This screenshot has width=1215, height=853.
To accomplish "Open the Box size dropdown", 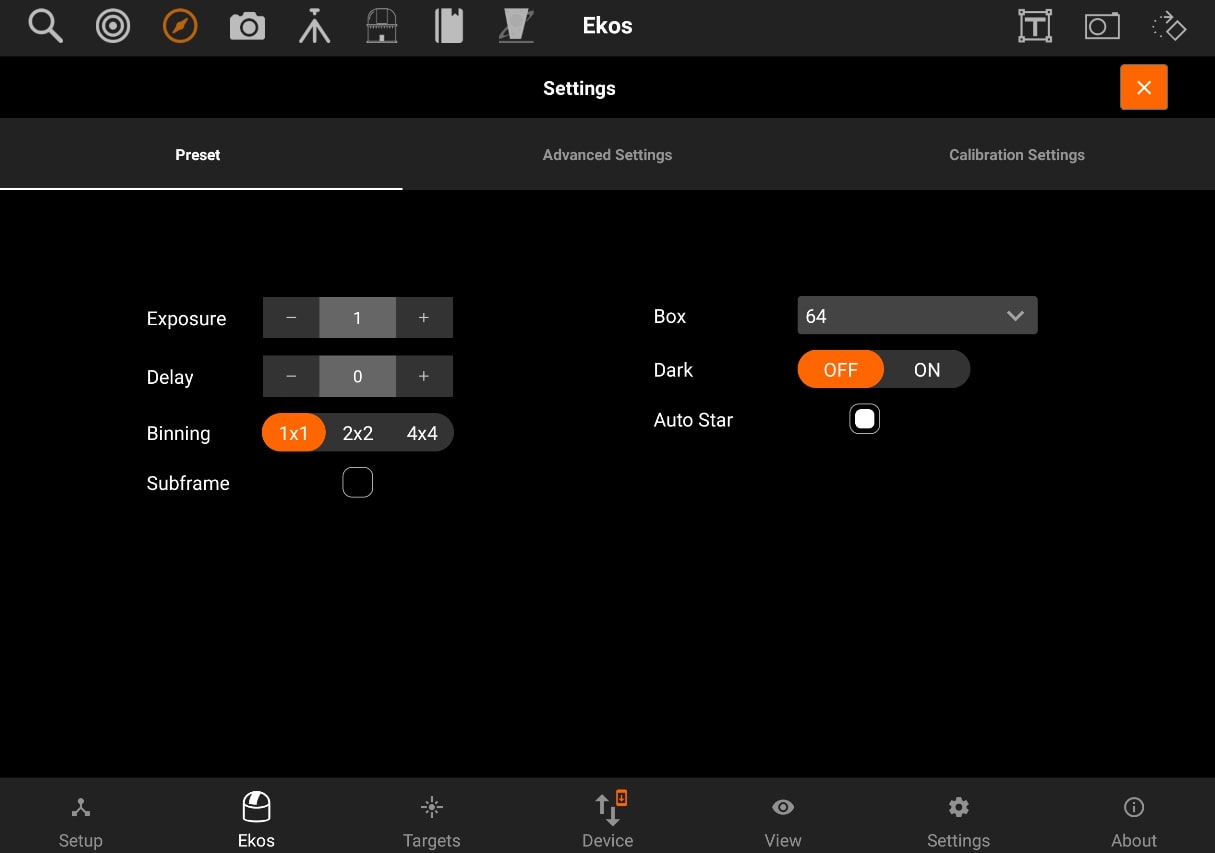I will (917, 316).
